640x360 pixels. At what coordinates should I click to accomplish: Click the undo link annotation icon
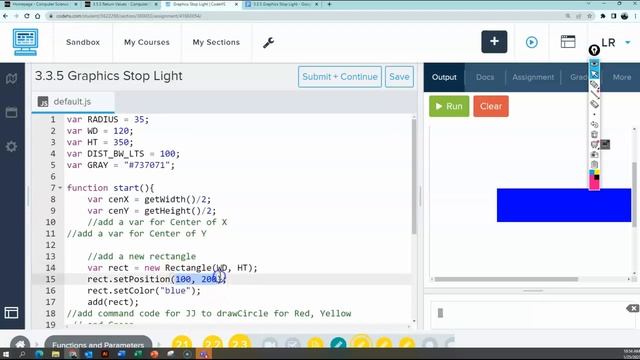[x=594, y=124]
